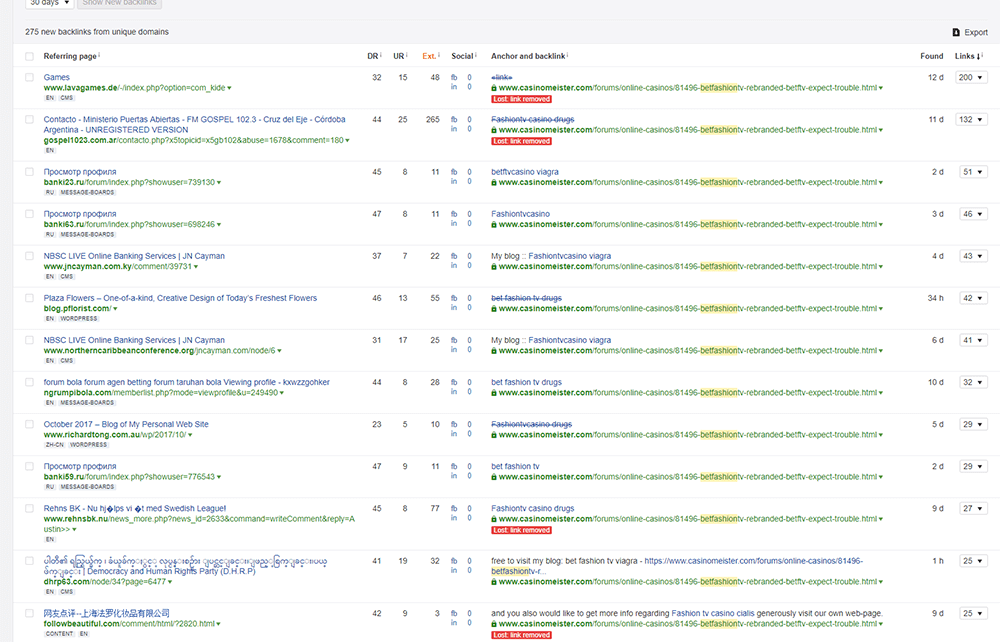
Task: Click the Export file icon
Action: (956, 32)
